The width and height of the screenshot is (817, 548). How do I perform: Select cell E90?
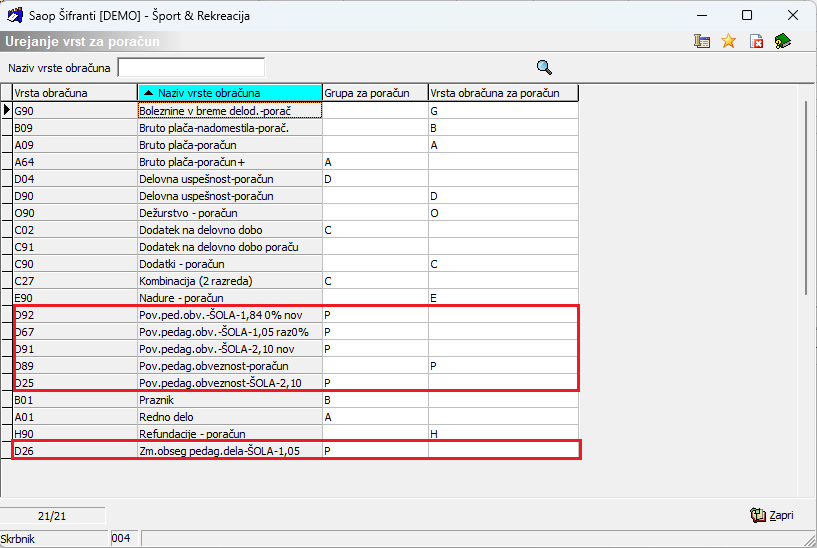(x=75, y=298)
